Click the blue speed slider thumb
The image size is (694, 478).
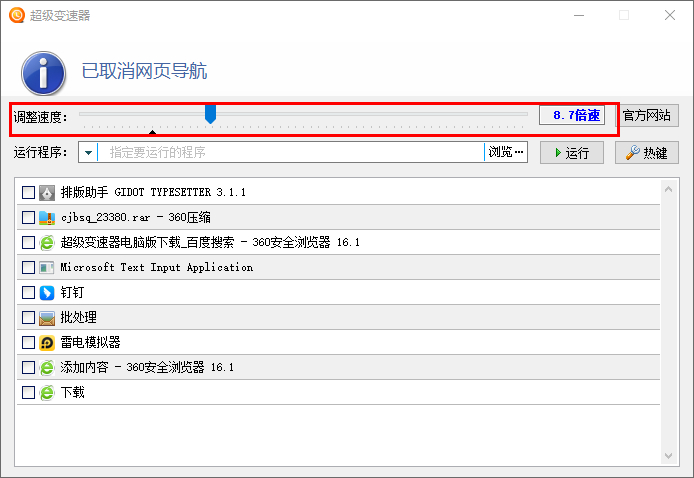point(210,114)
